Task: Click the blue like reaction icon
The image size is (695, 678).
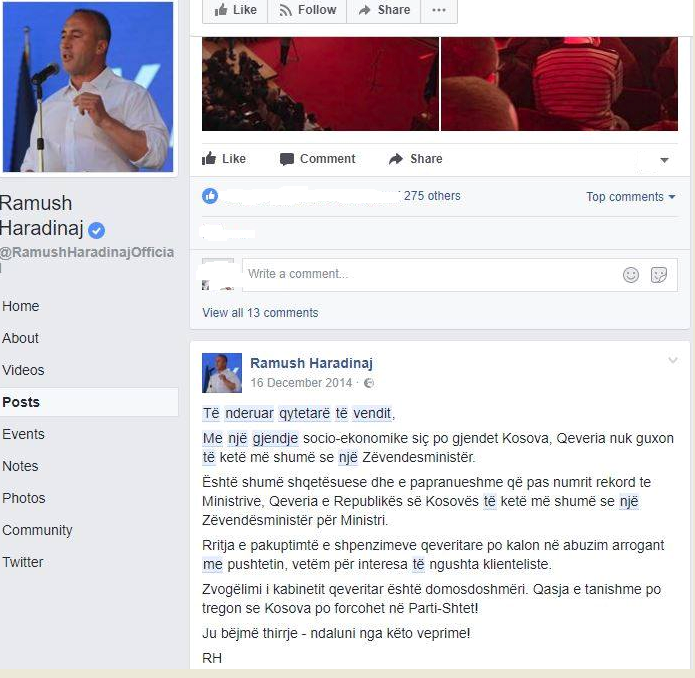Action: [210, 196]
